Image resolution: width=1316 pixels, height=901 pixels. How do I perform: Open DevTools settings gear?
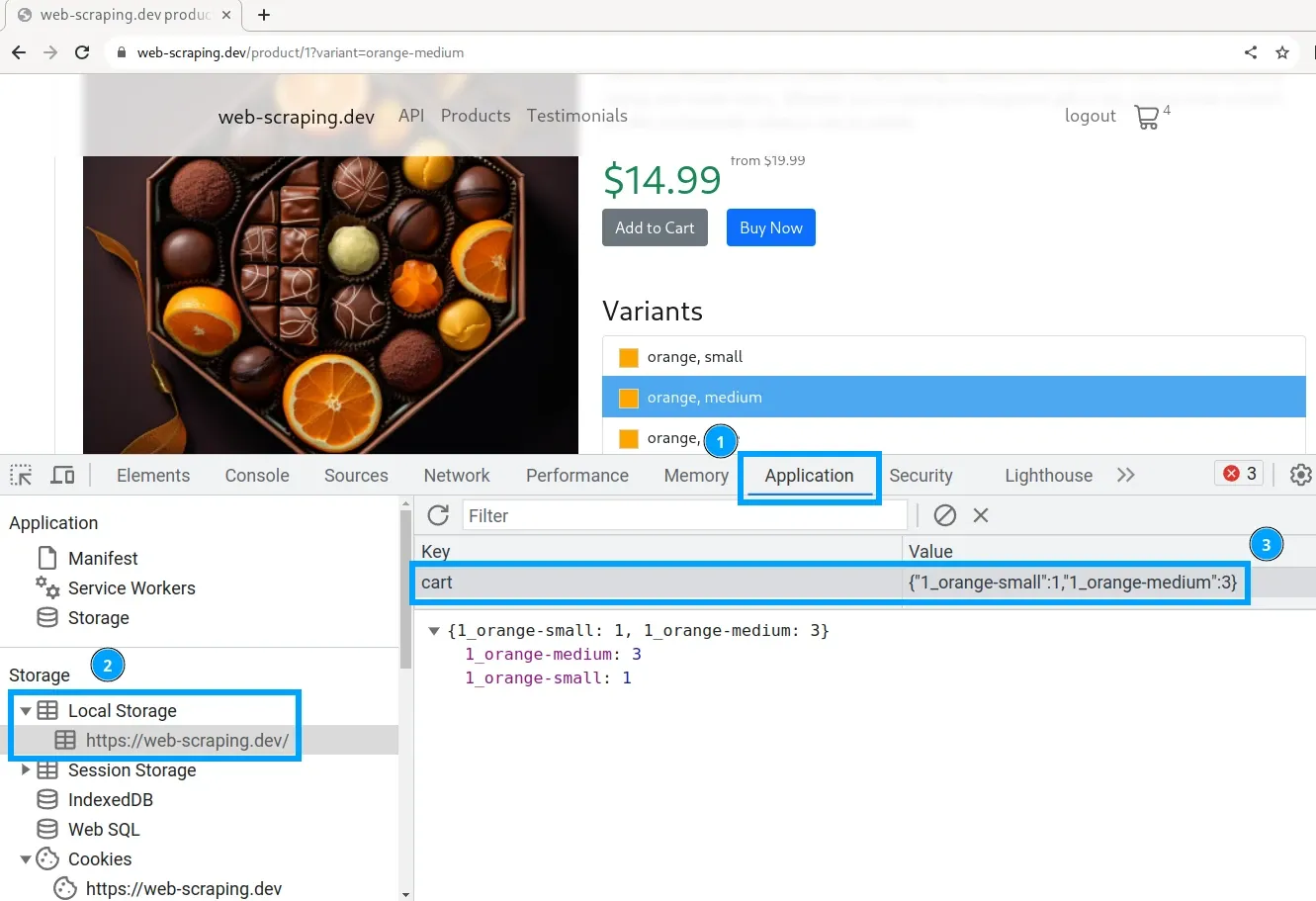tap(1300, 475)
